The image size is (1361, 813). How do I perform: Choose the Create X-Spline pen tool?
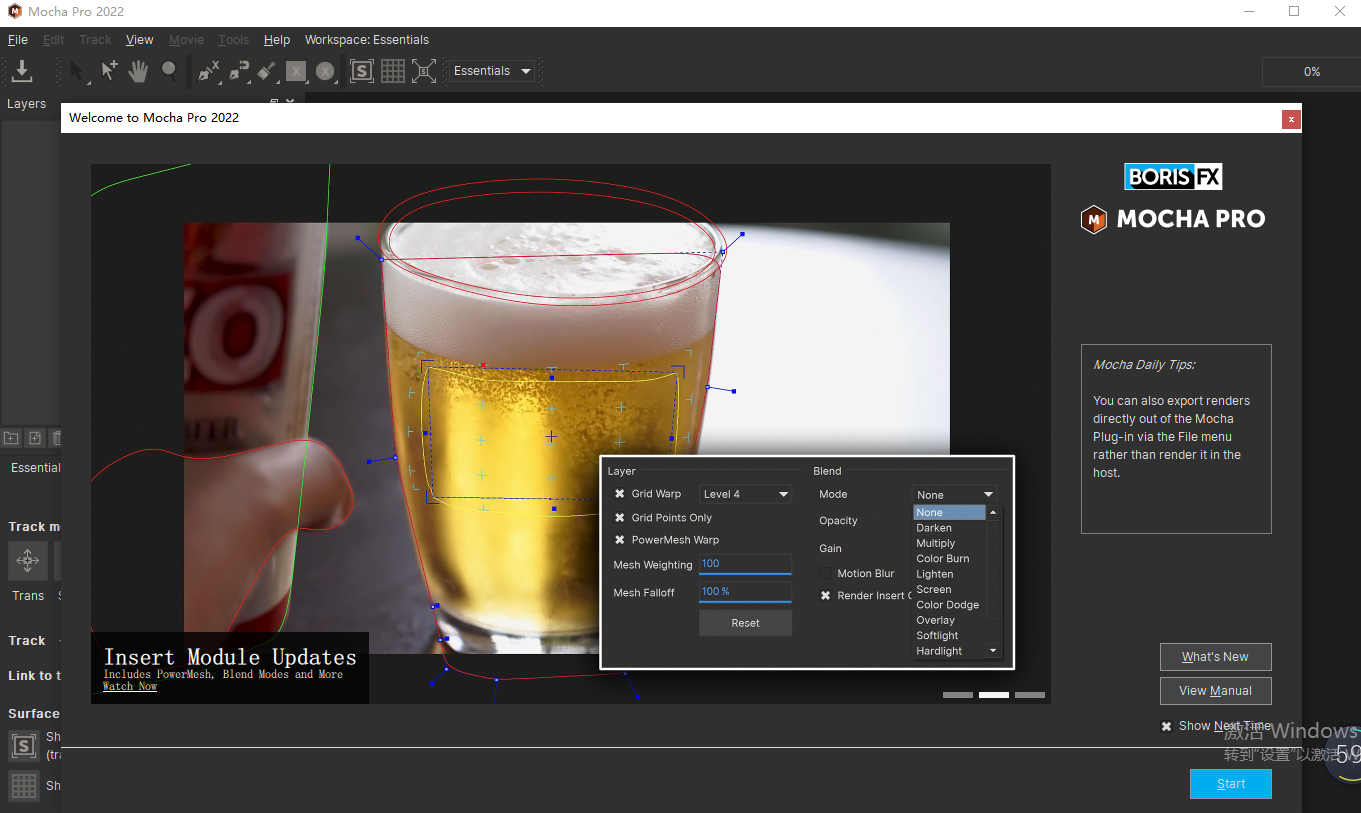point(208,71)
